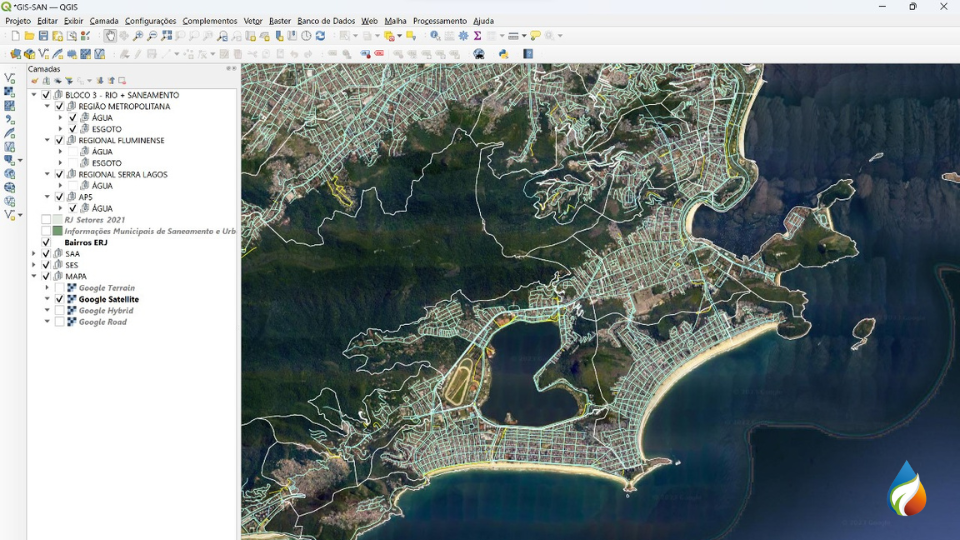Click the Save Project icon
This screenshot has width=960, height=540.
tap(43, 36)
